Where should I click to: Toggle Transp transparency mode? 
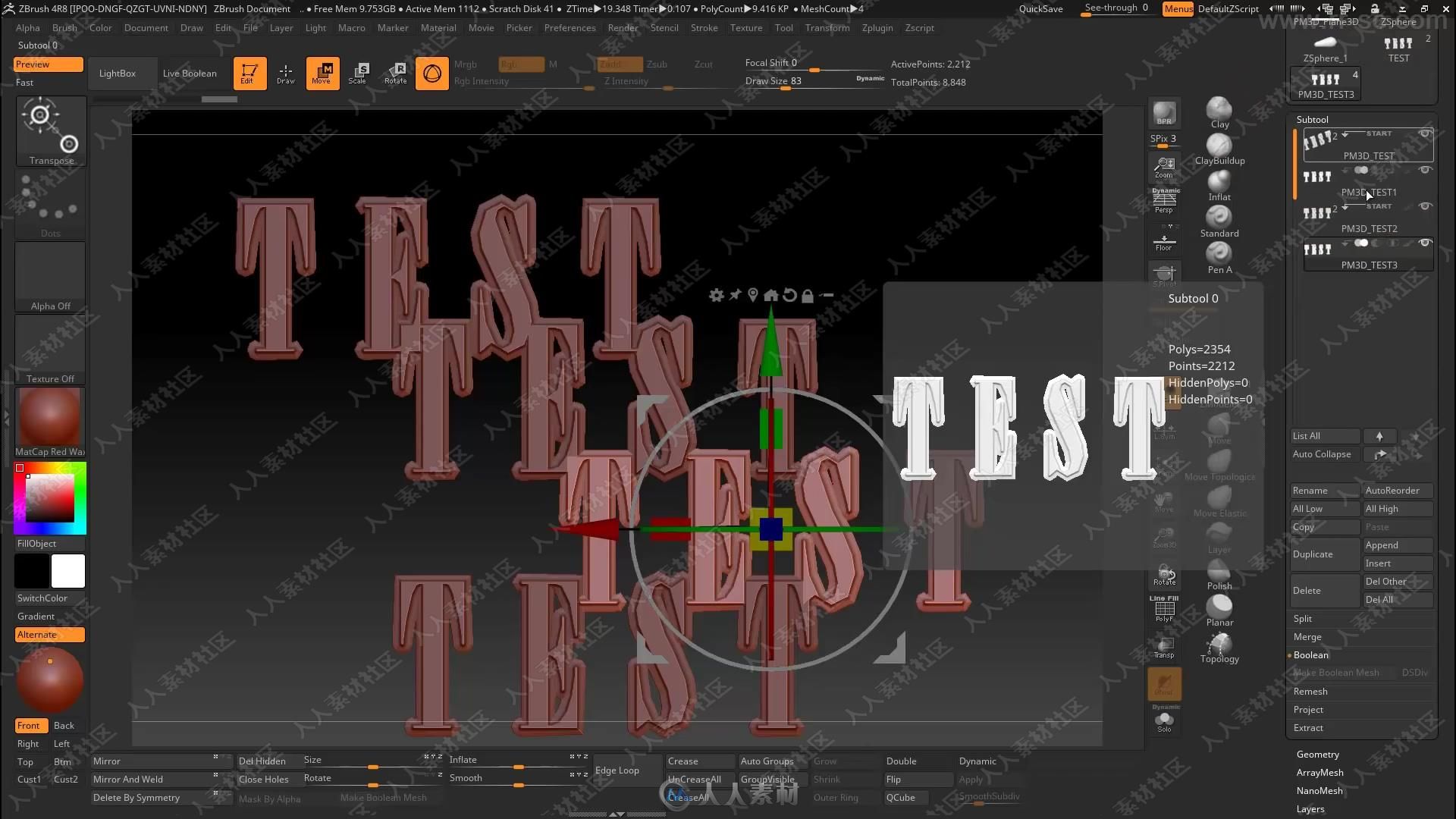[x=1164, y=647]
